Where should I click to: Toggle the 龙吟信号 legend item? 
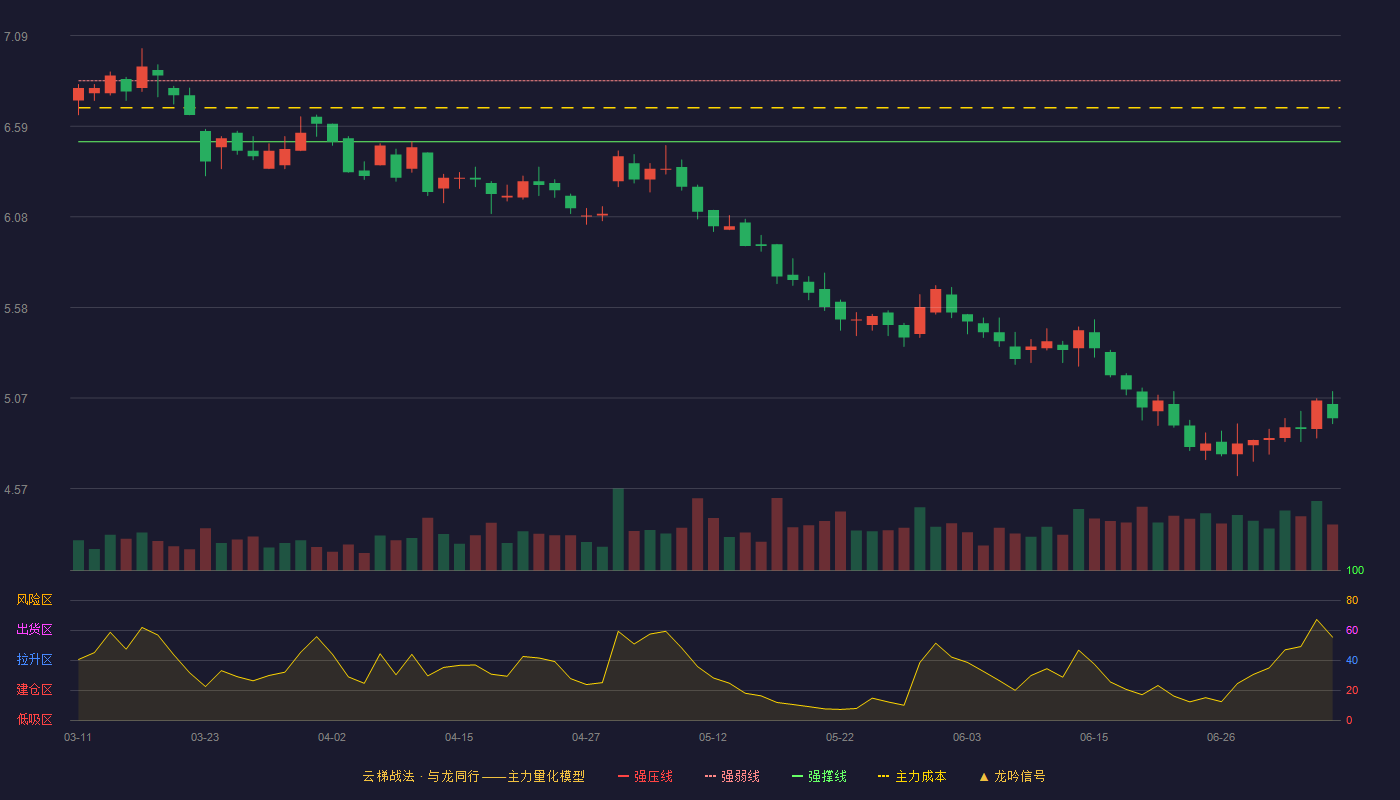[x=1012, y=776]
